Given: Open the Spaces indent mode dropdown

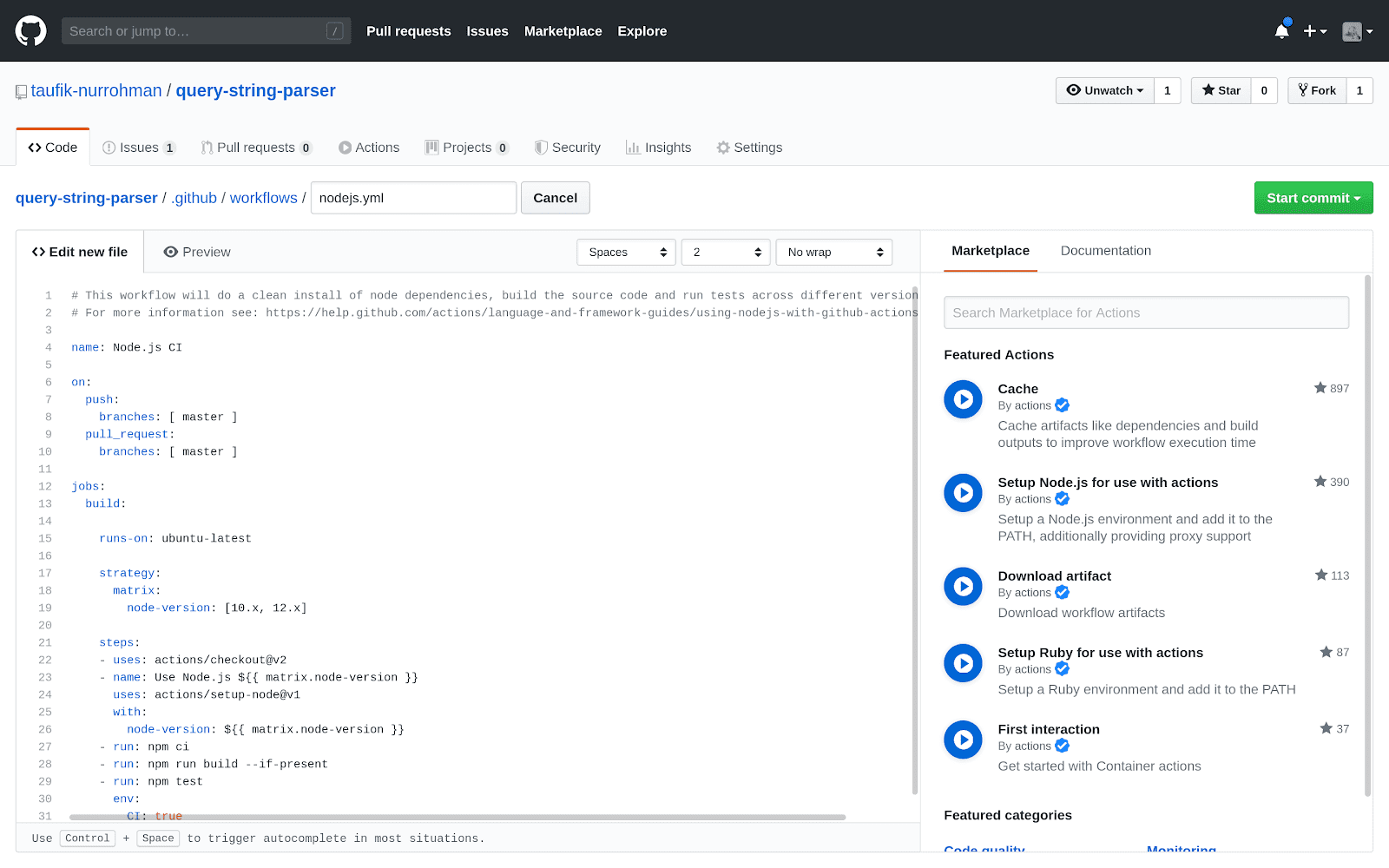Looking at the screenshot, I should click(627, 252).
